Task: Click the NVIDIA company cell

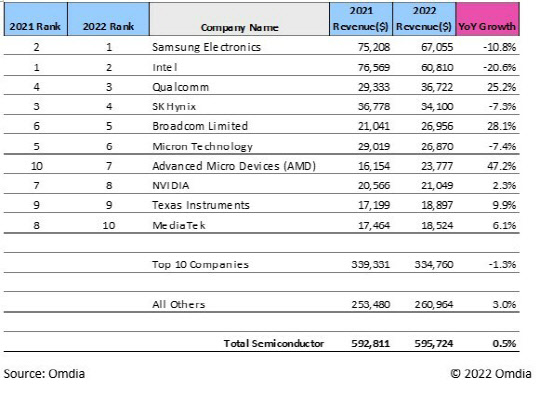Action: tap(170, 186)
